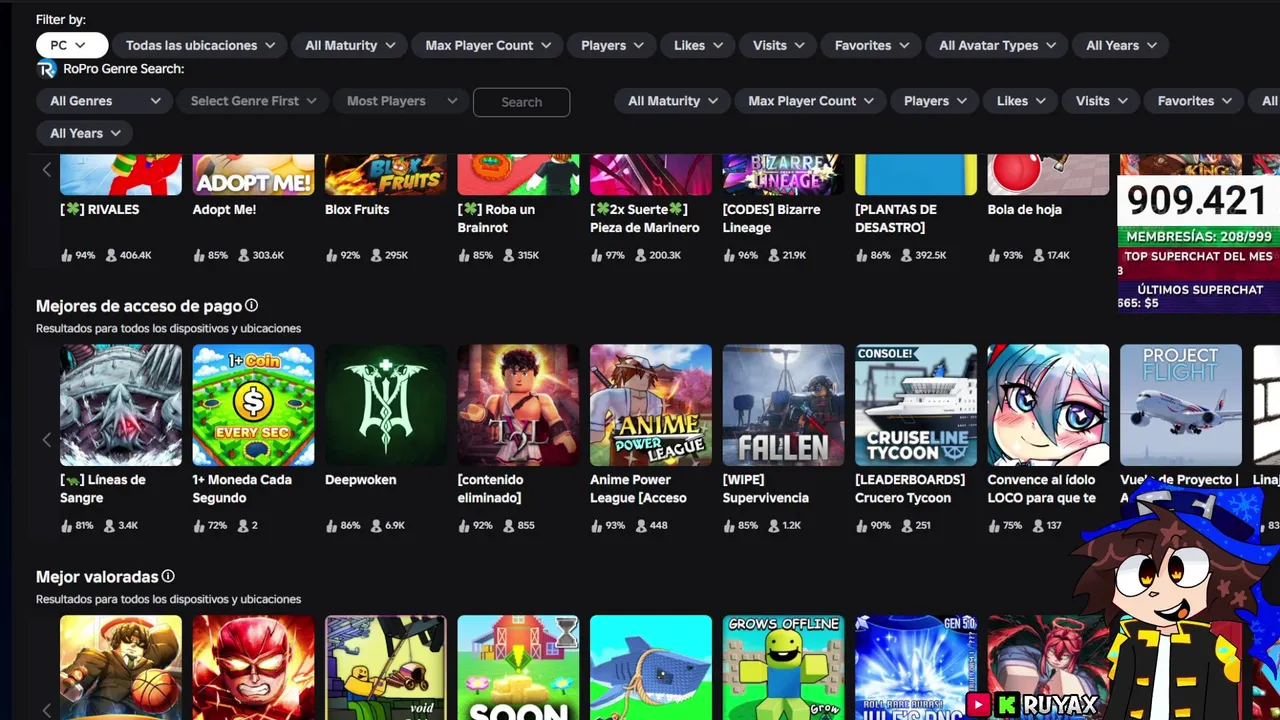Click the [🍀] RIVALES game title
Screen dimensions: 1280x720
[100, 209]
